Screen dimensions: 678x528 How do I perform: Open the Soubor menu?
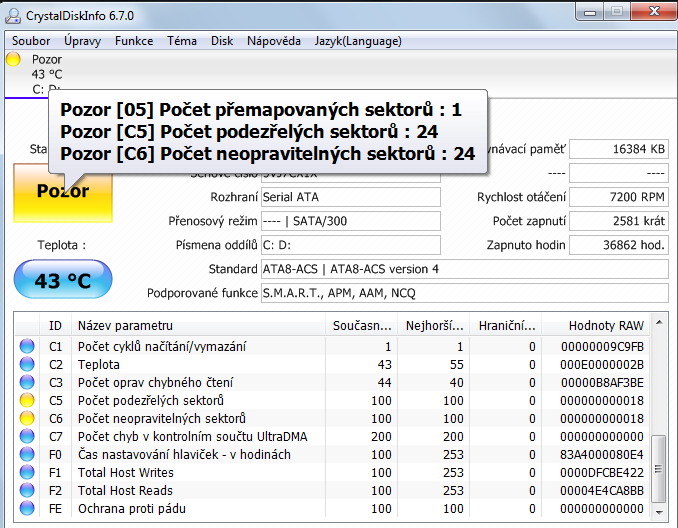click(29, 41)
